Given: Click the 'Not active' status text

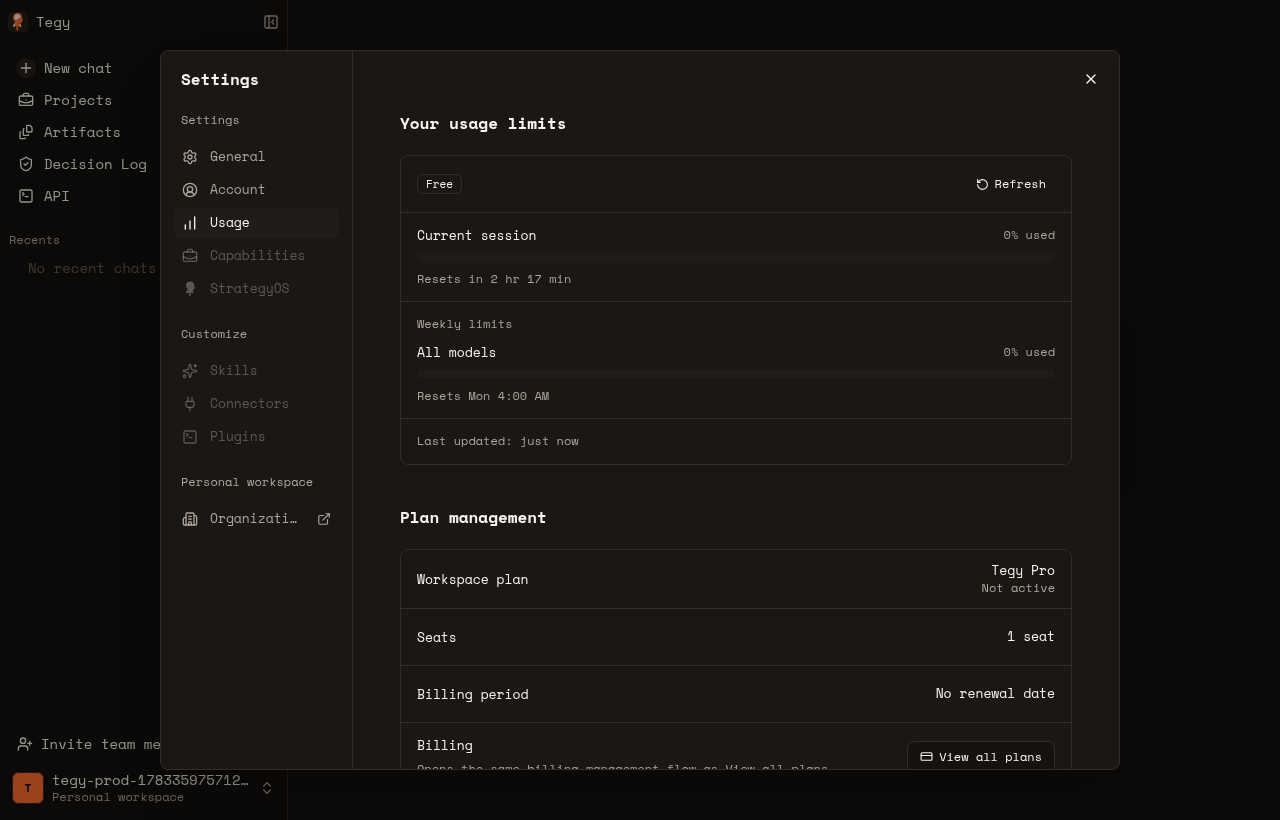Looking at the screenshot, I should pos(1018,588).
